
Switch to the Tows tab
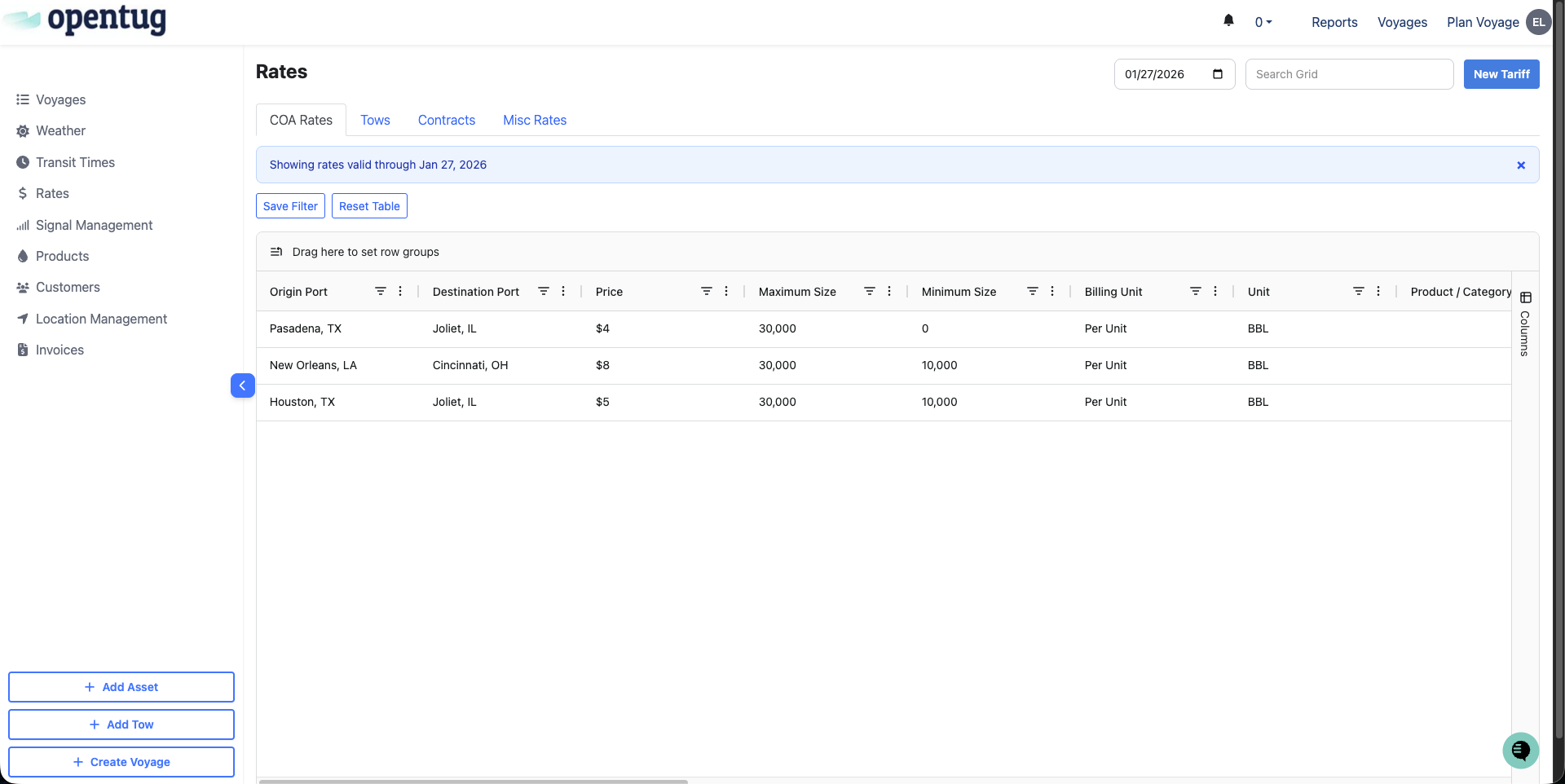tap(375, 121)
